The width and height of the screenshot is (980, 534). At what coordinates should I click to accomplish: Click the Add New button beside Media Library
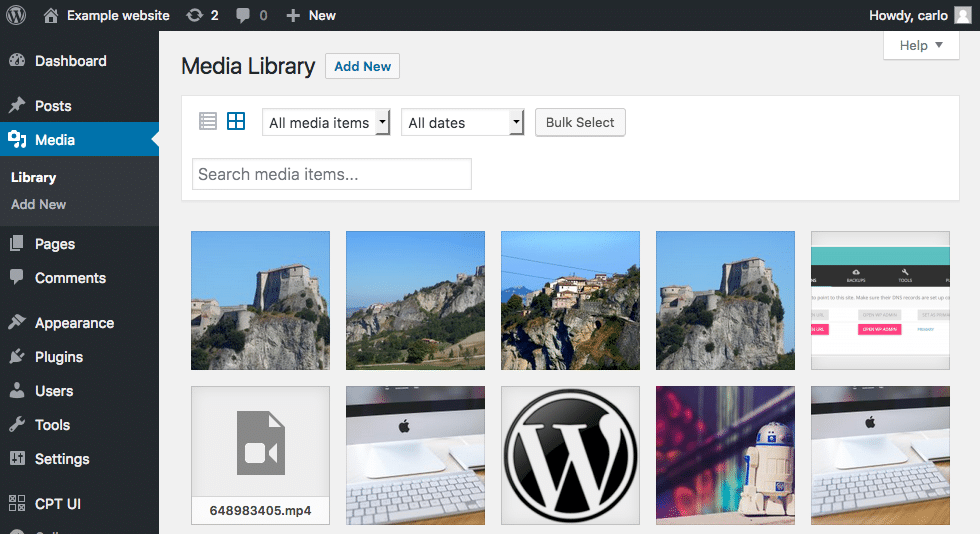[x=362, y=66]
